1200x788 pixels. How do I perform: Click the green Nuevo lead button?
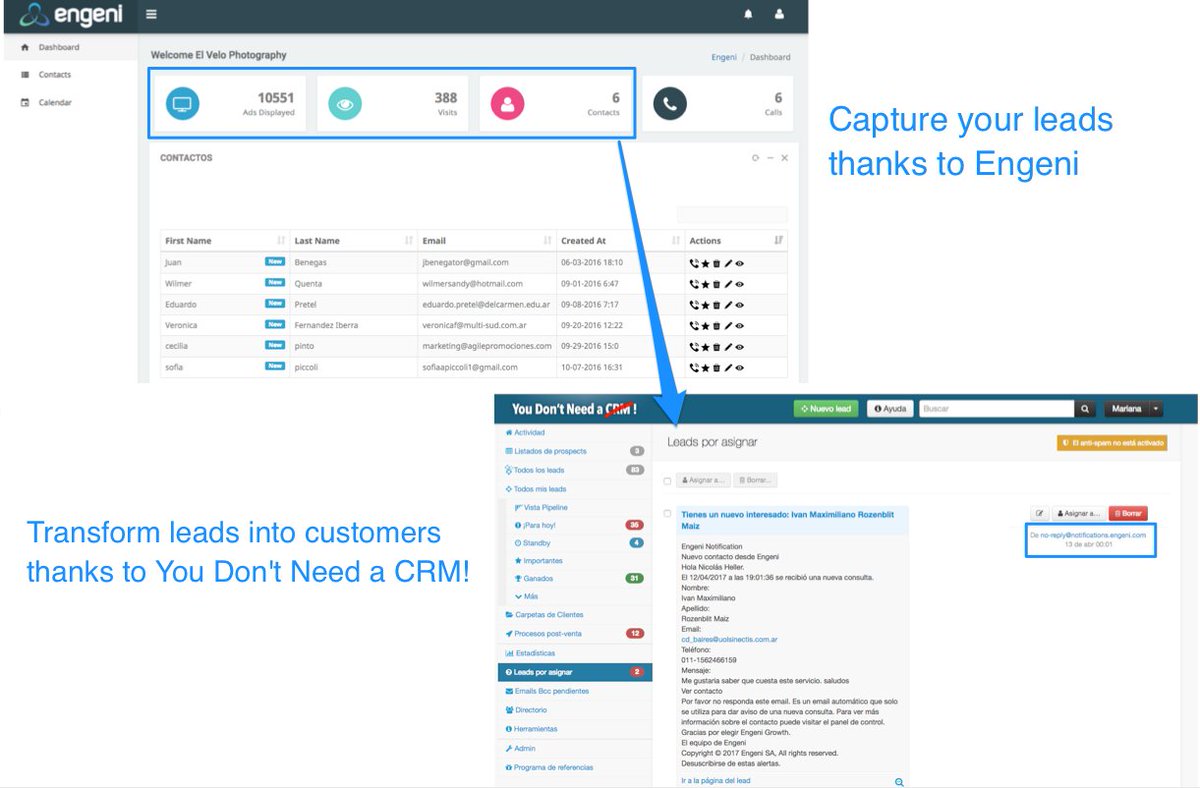pyautogui.click(x=826, y=409)
